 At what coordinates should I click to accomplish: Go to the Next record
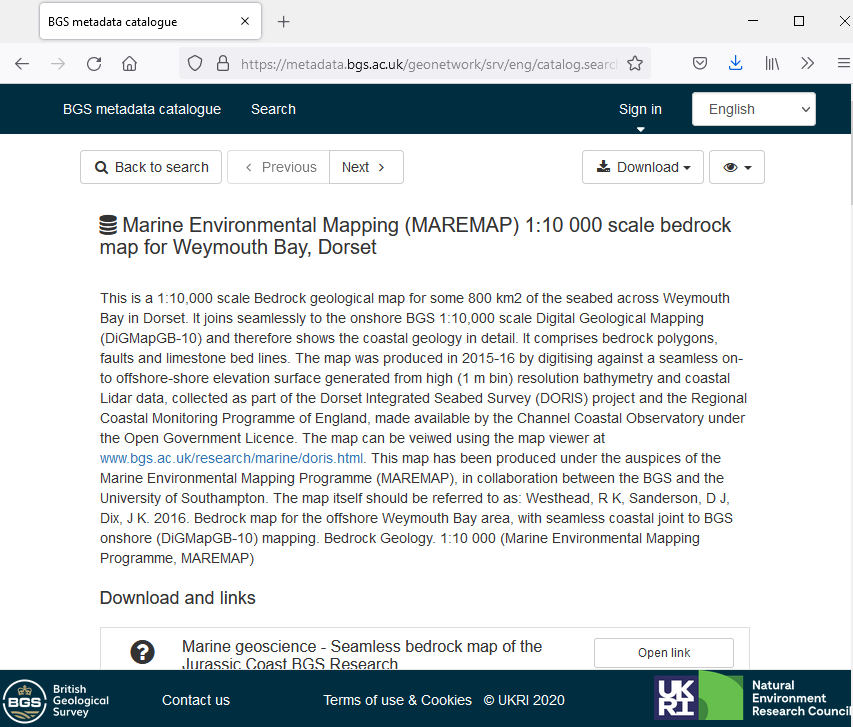click(366, 167)
